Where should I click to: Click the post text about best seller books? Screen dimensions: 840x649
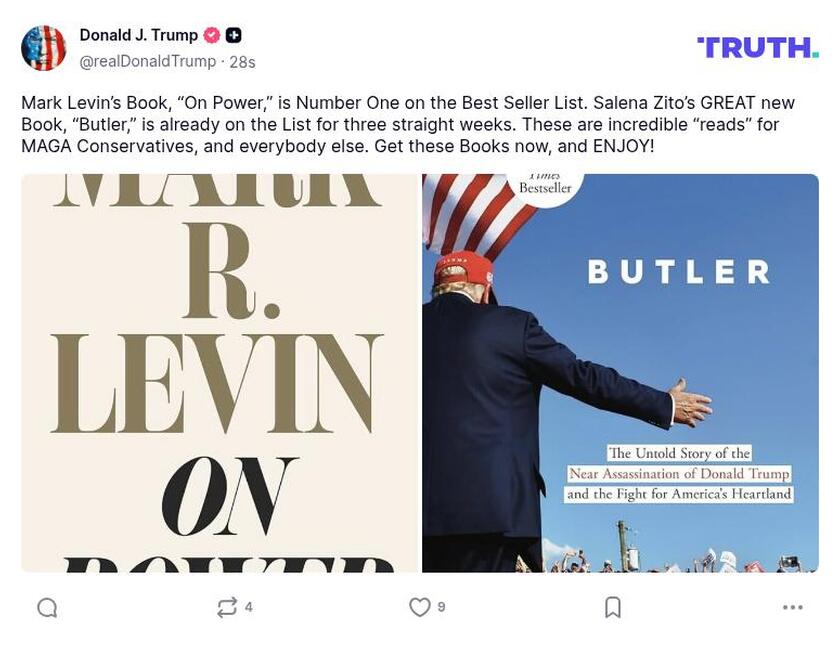(400, 124)
